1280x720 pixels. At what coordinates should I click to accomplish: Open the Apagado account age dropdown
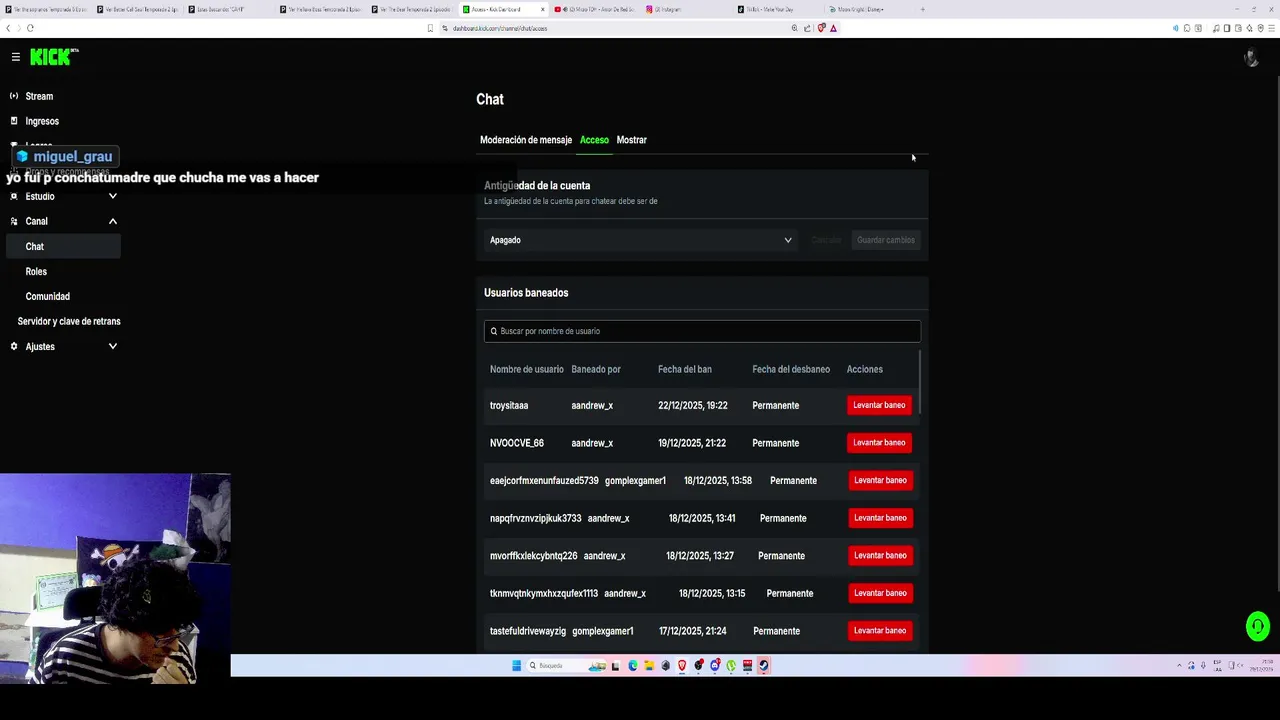click(640, 240)
